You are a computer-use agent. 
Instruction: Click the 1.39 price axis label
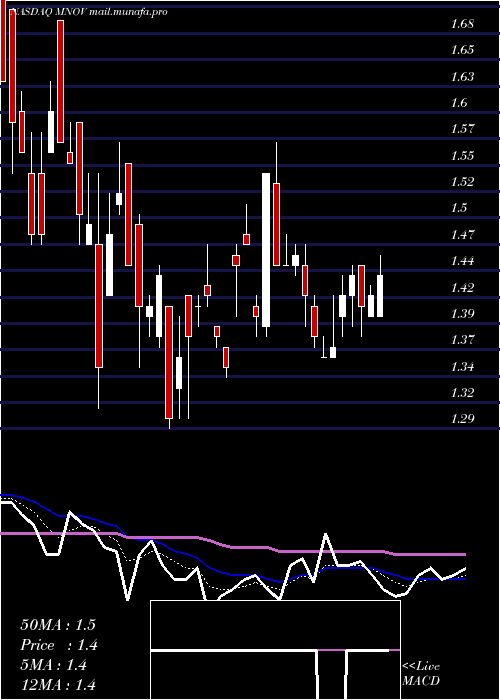coord(462,313)
